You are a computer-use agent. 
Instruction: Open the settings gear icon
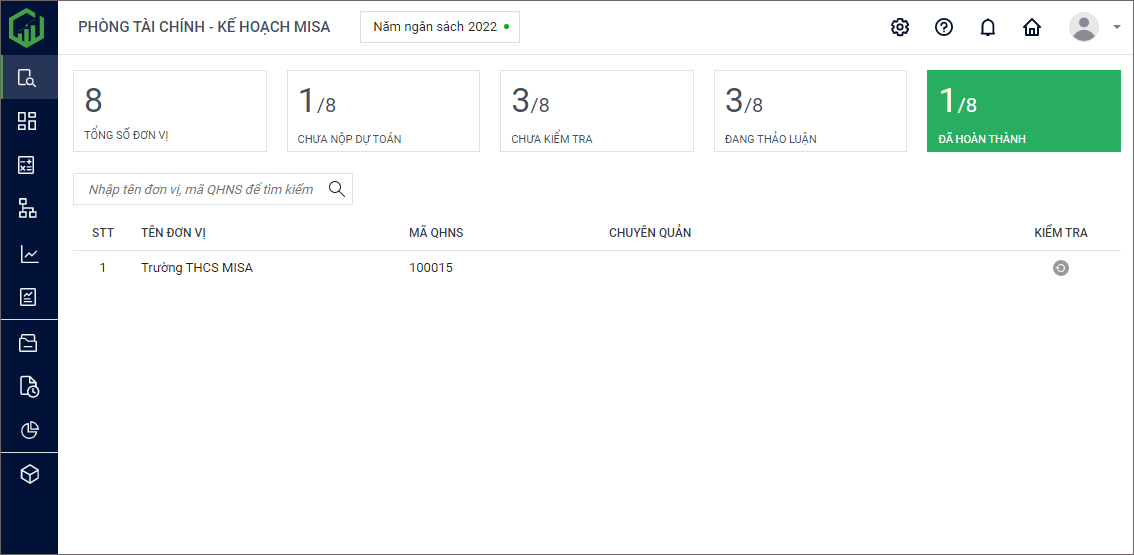[x=899, y=27]
